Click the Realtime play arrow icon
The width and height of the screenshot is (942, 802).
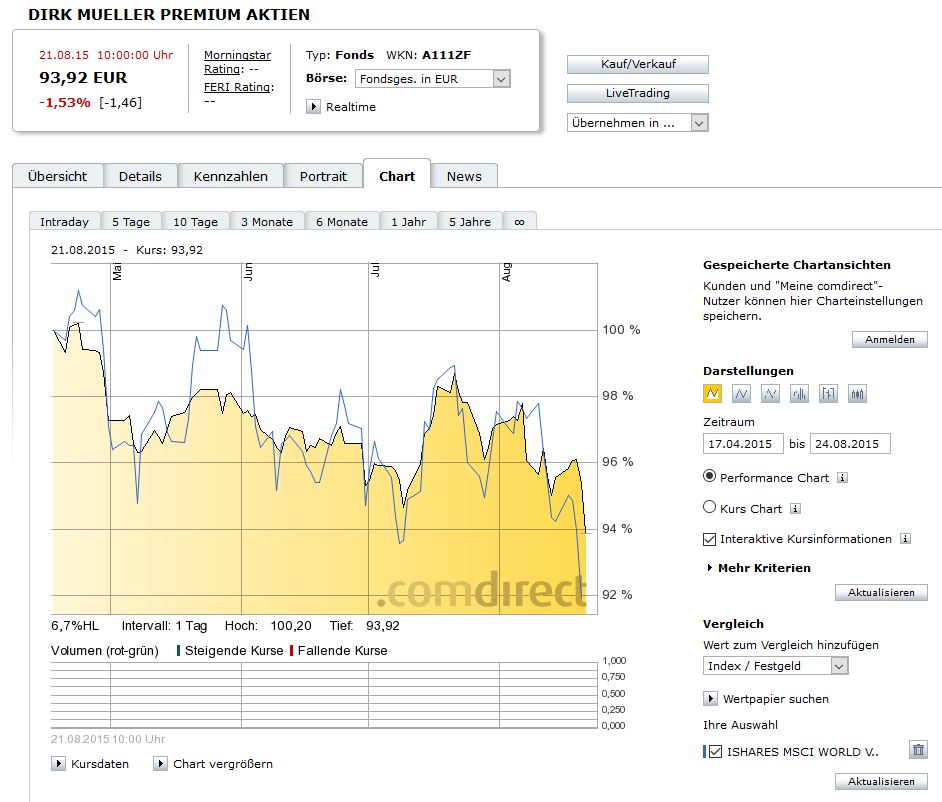313,107
